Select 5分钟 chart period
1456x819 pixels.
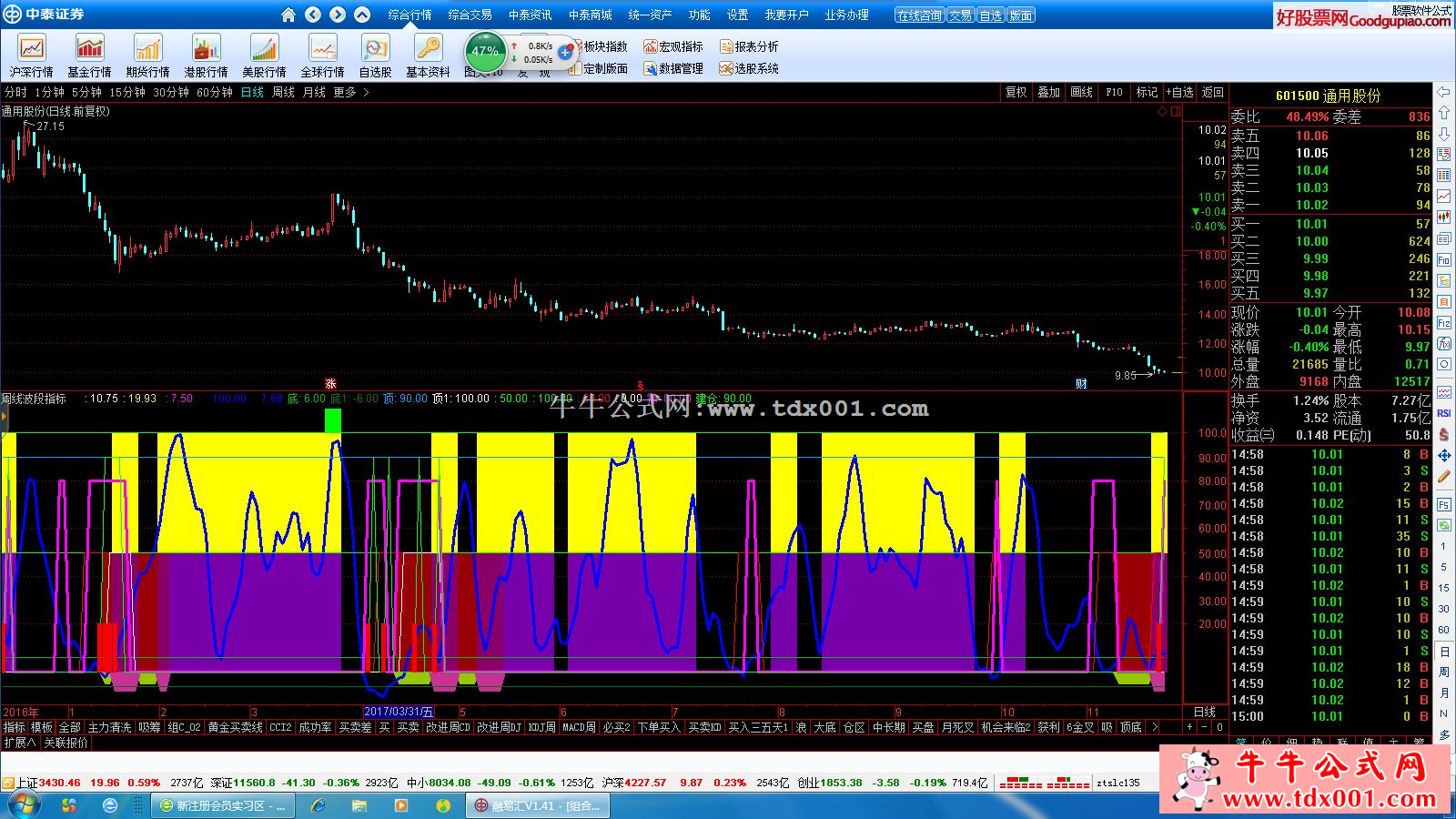86,93
